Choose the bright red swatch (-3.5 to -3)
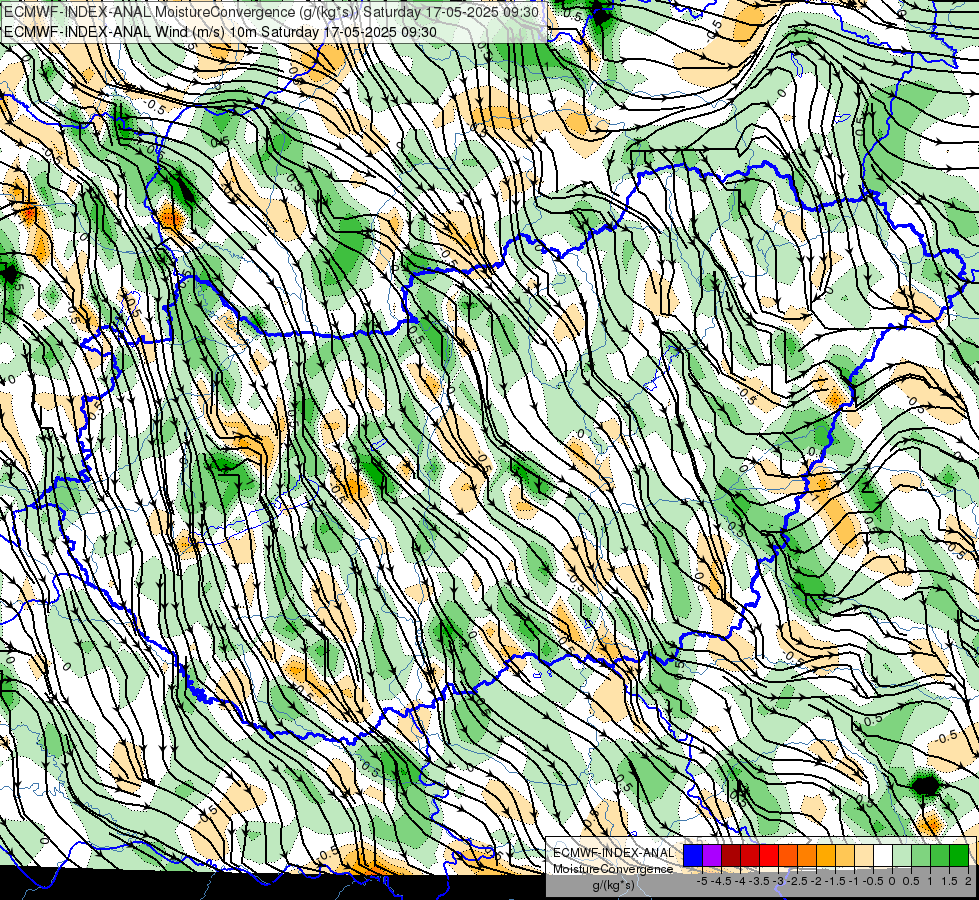Image resolution: width=979 pixels, height=900 pixels. (x=769, y=856)
